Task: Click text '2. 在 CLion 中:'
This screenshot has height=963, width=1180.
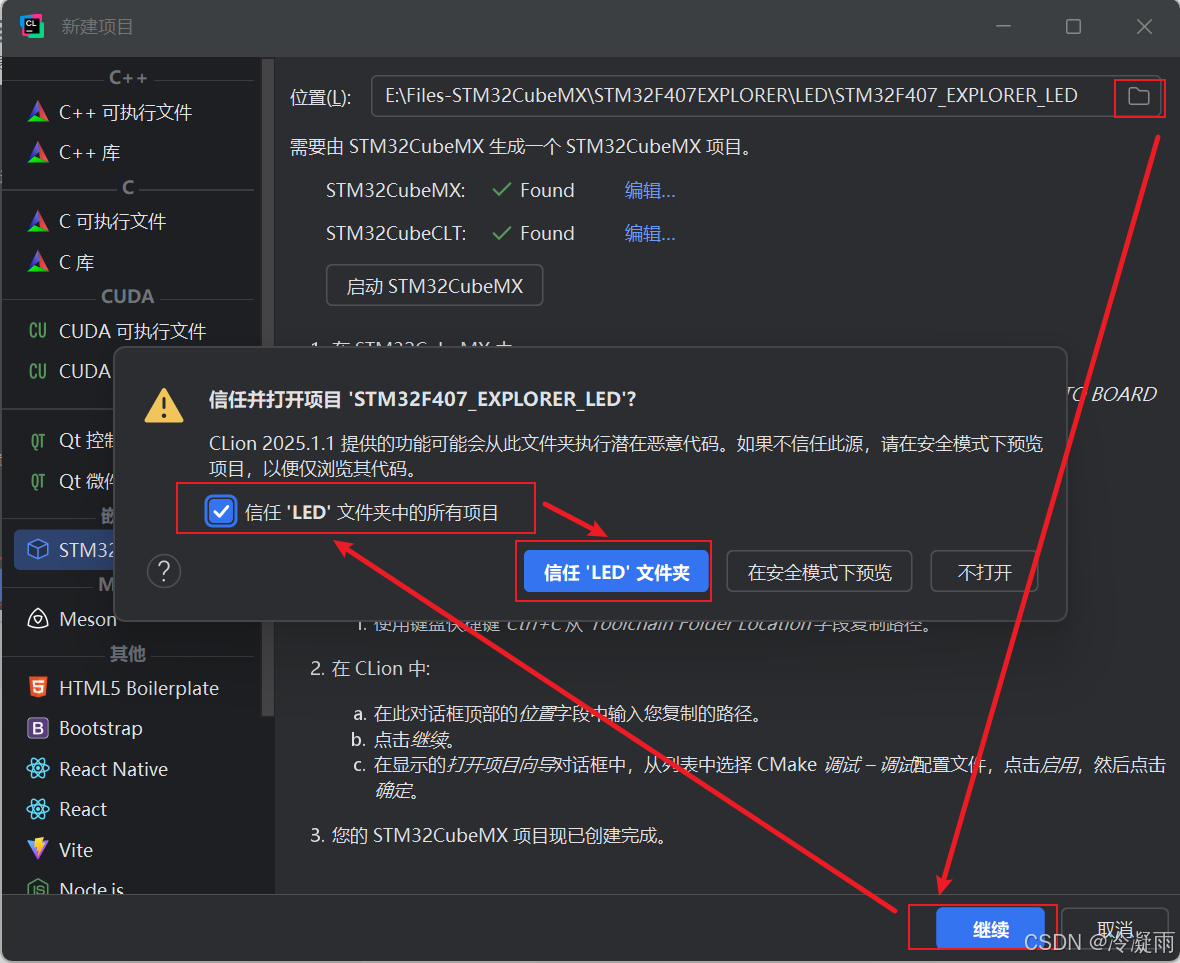Action: pos(370,669)
